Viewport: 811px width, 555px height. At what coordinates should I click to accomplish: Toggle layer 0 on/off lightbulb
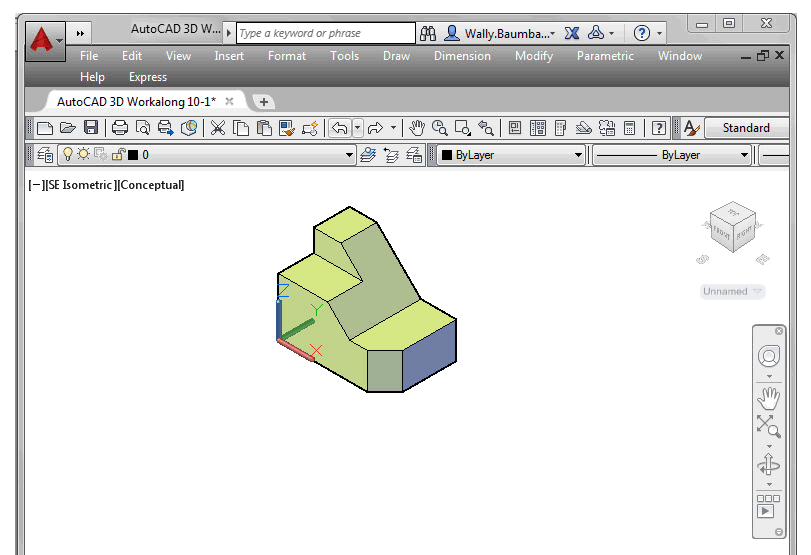68,155
